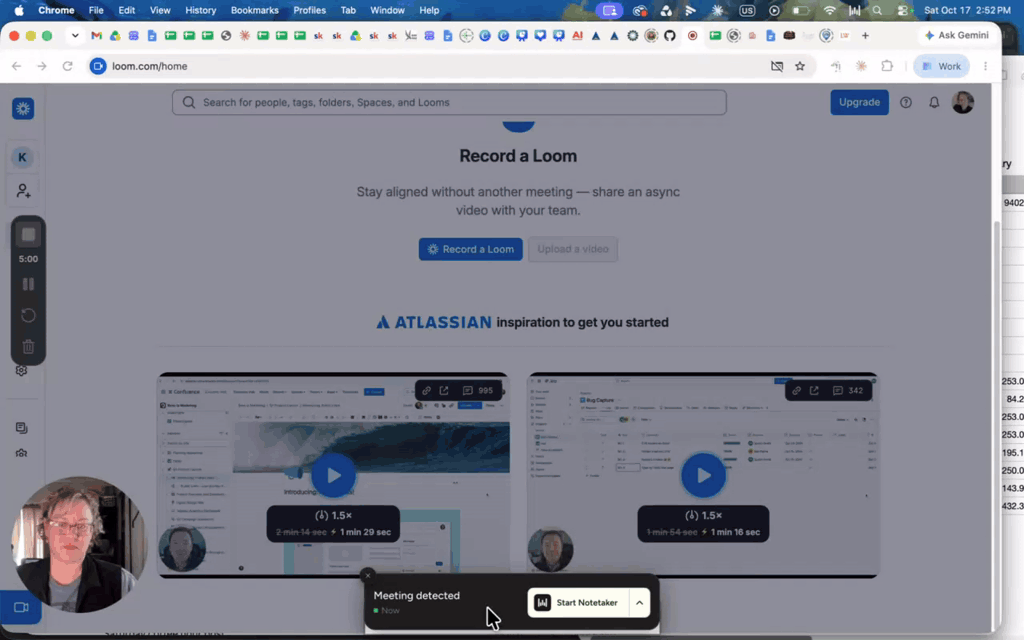This screenshot has height=640, width=1024.
Task: Stop the Loom recording
Action: pyautogui.click(x=28, y=234)
